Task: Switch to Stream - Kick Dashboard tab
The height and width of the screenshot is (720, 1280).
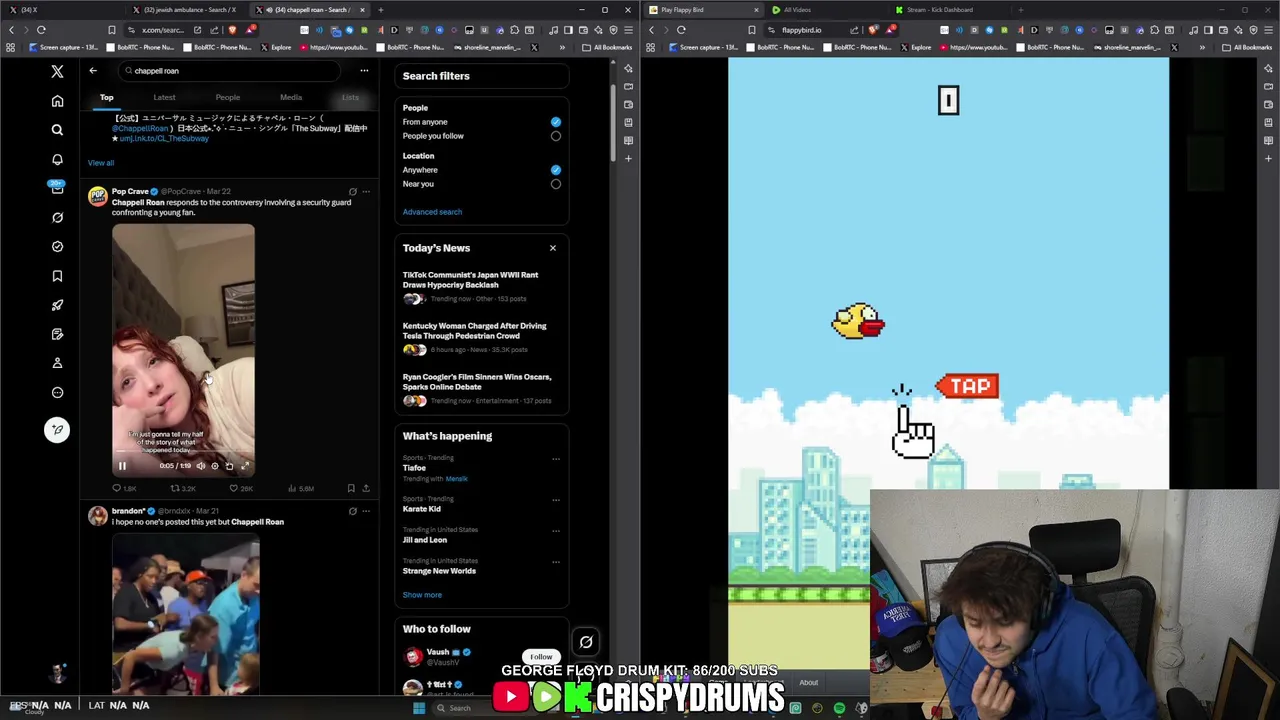Action: pyautogui.click(x=939, y=10)
